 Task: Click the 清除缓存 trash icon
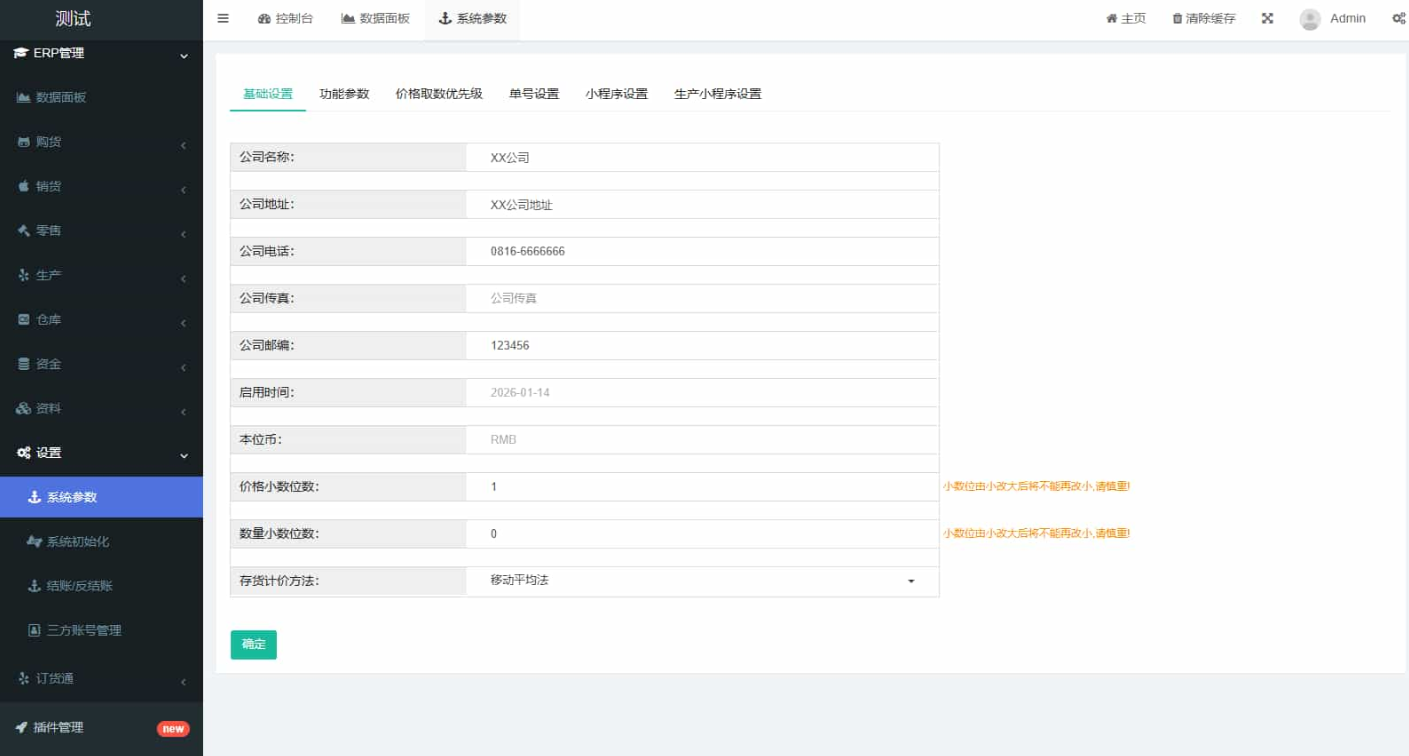[1176, 18]
